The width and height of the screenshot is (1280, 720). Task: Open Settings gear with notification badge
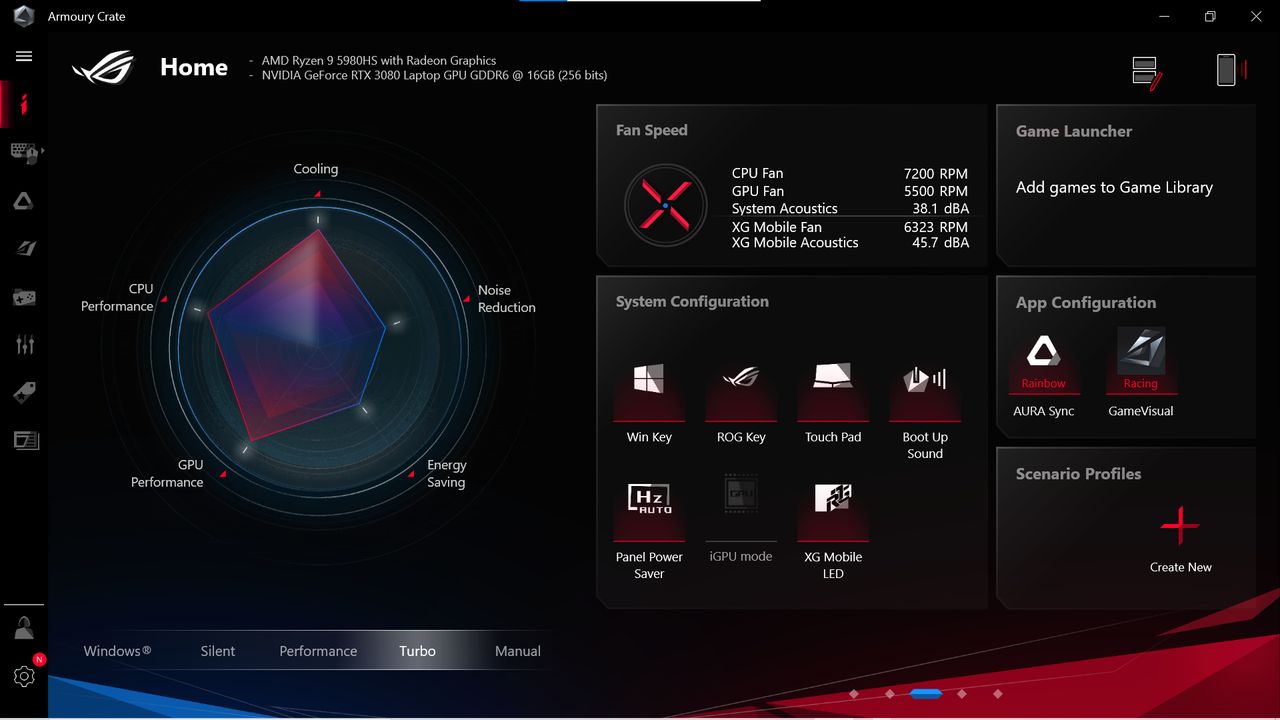tap(24, 676)
